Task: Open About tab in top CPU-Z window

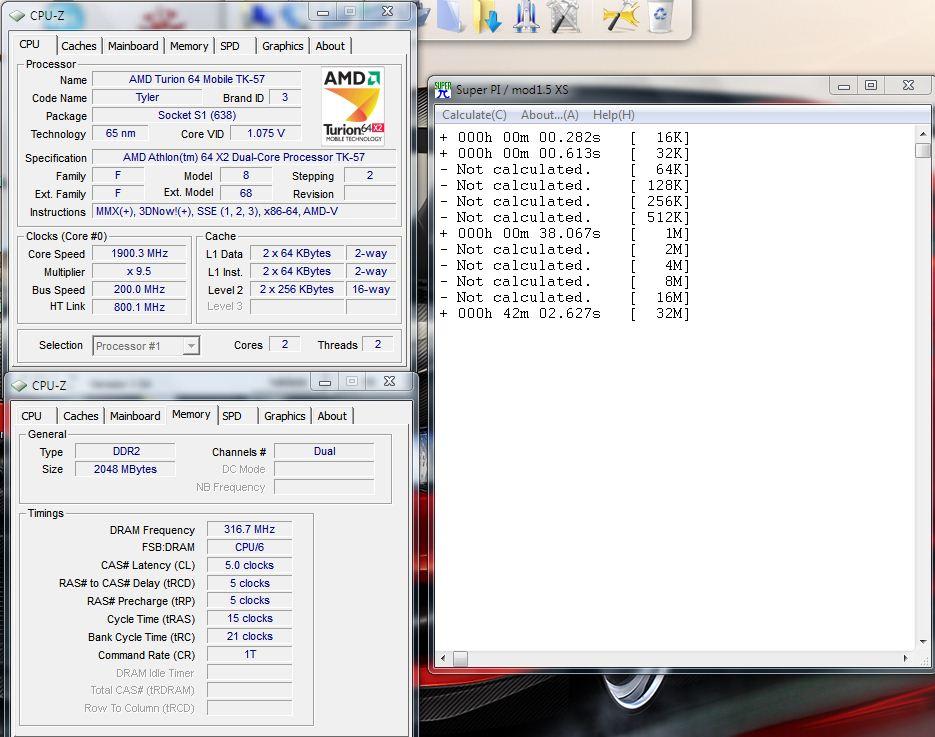Action: (x=330, y=46)
